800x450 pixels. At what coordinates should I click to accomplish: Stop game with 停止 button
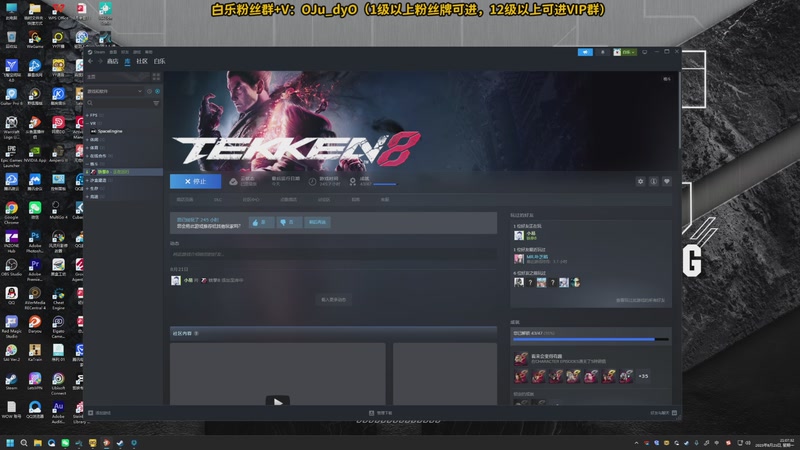195,182
